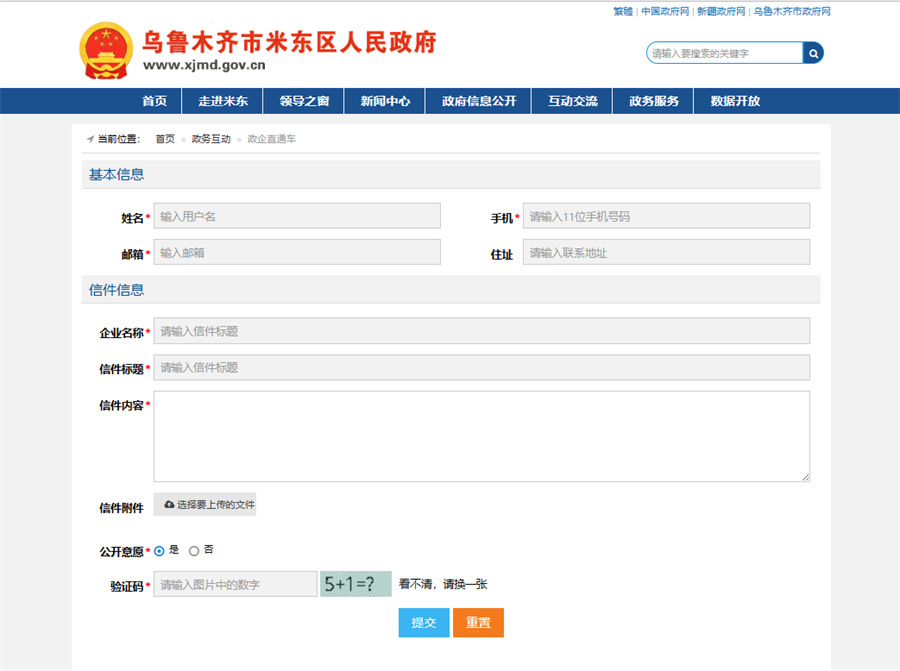
Task: Click the magnifier search icon button
Action: tap(813, 53)
